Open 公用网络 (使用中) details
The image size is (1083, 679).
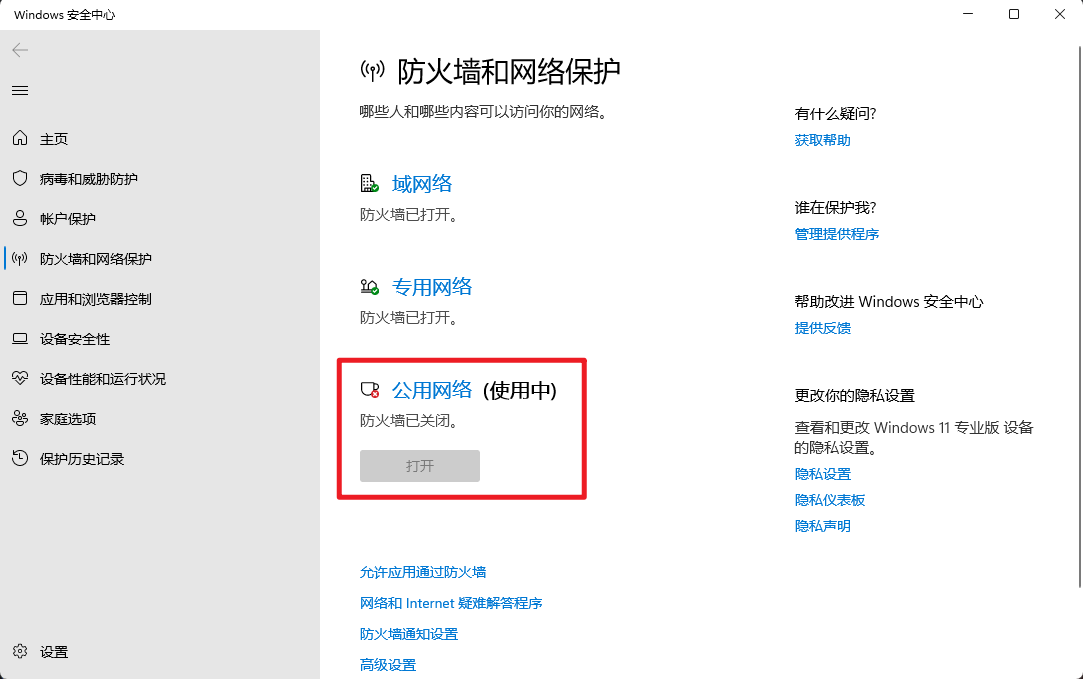(x=432, y=390)
